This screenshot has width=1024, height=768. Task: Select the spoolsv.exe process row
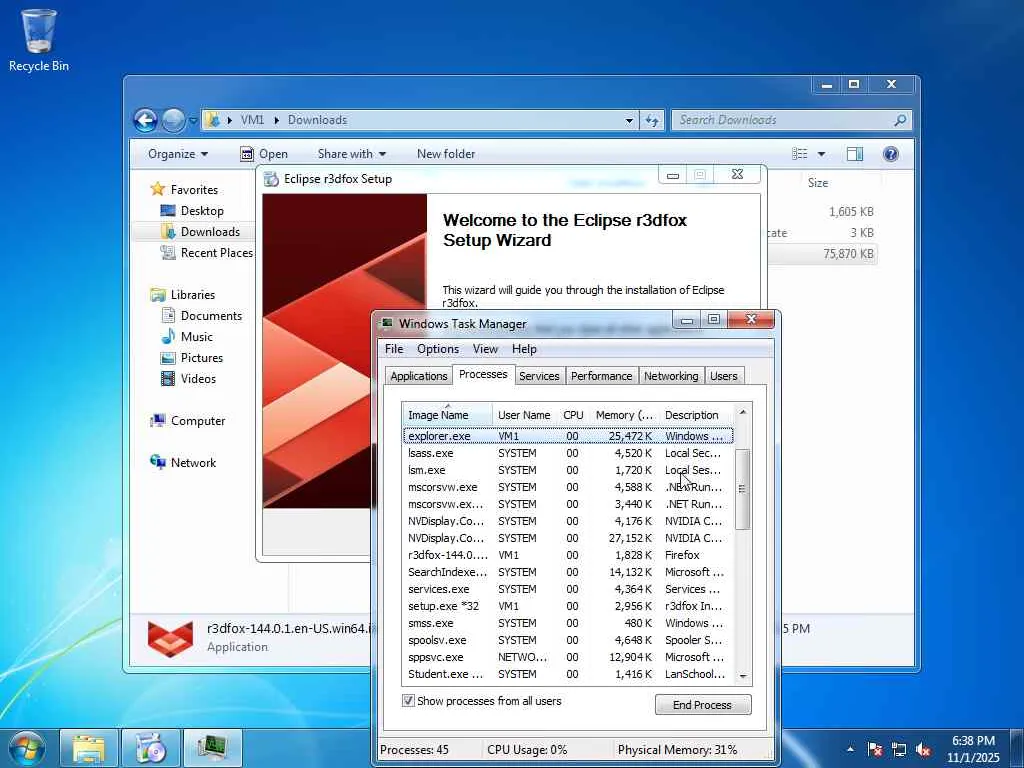coord(568,640)
